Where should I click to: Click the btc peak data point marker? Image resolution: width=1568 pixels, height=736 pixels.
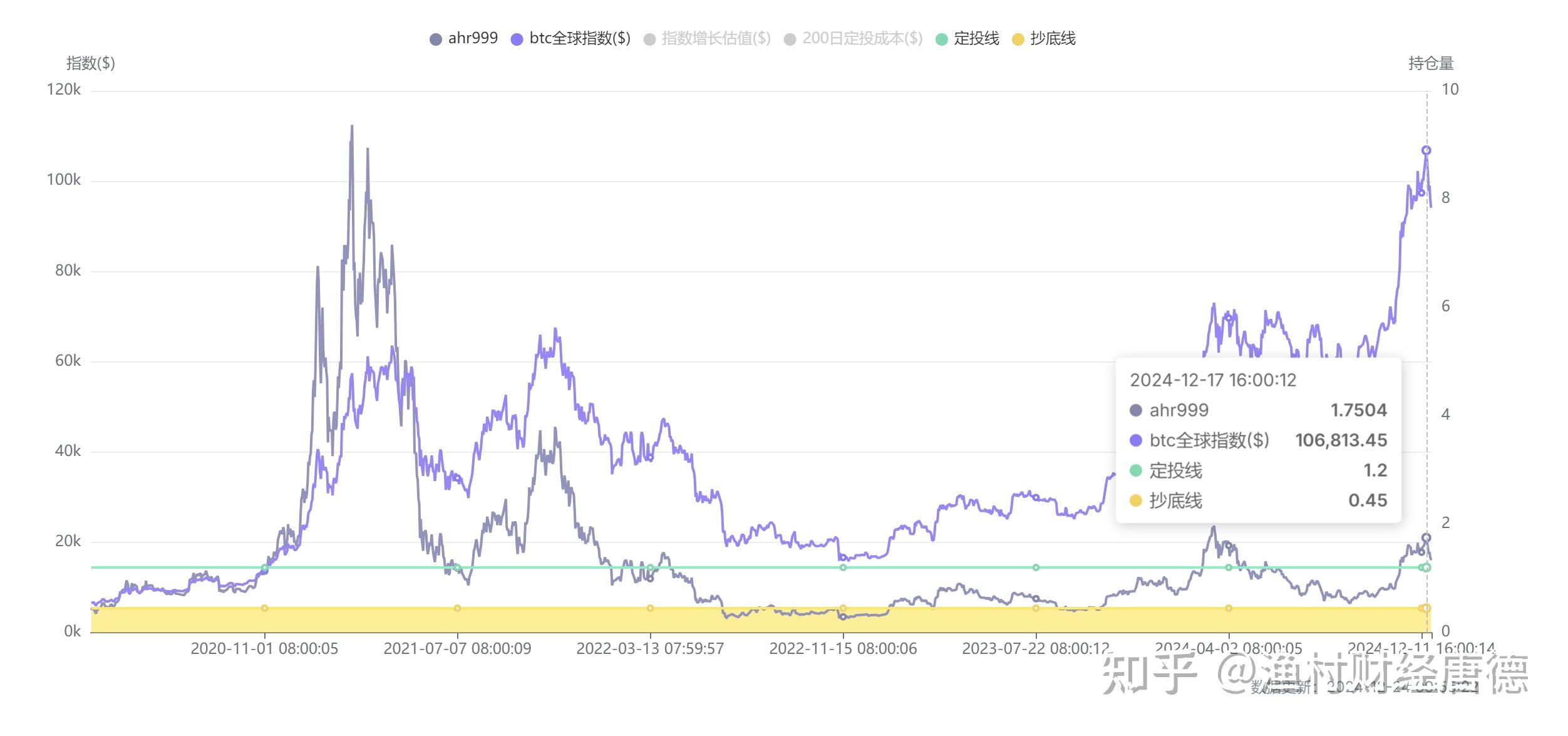(x=1426, y=150)
